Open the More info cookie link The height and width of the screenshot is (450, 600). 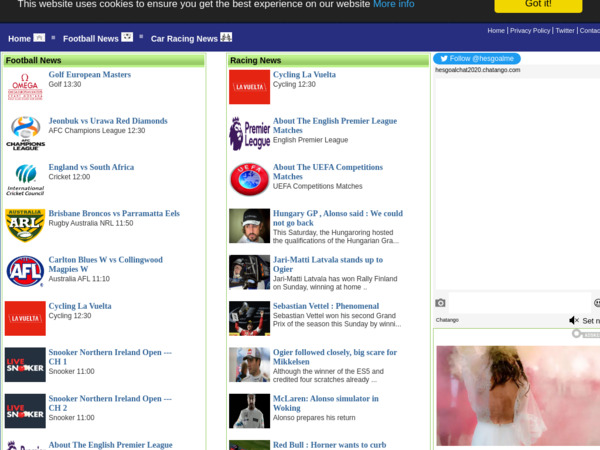click(x=394, y=4)
